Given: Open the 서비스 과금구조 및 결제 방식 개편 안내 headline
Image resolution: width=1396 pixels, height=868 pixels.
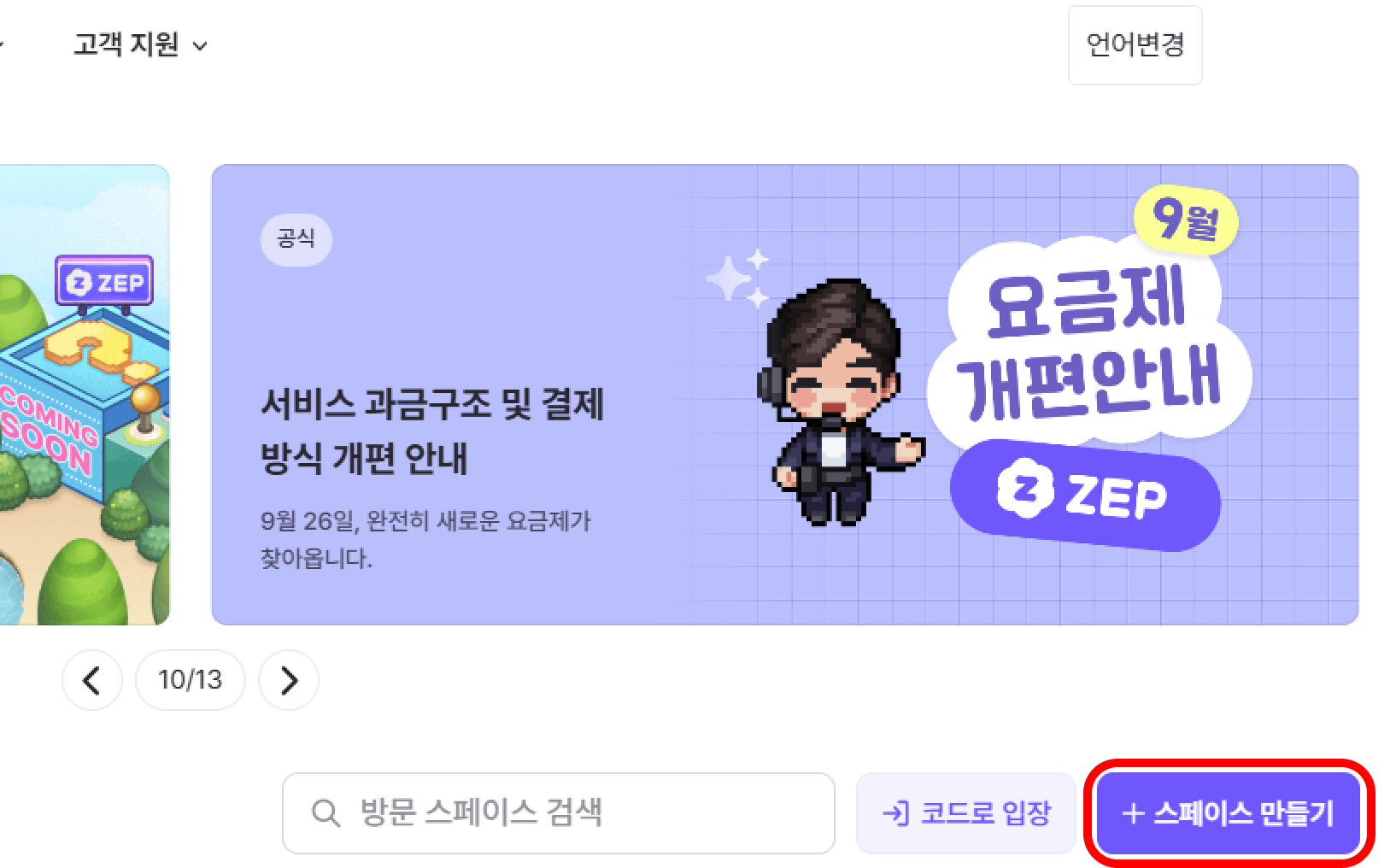Looking at the screenshot, I should coord(432,431).
